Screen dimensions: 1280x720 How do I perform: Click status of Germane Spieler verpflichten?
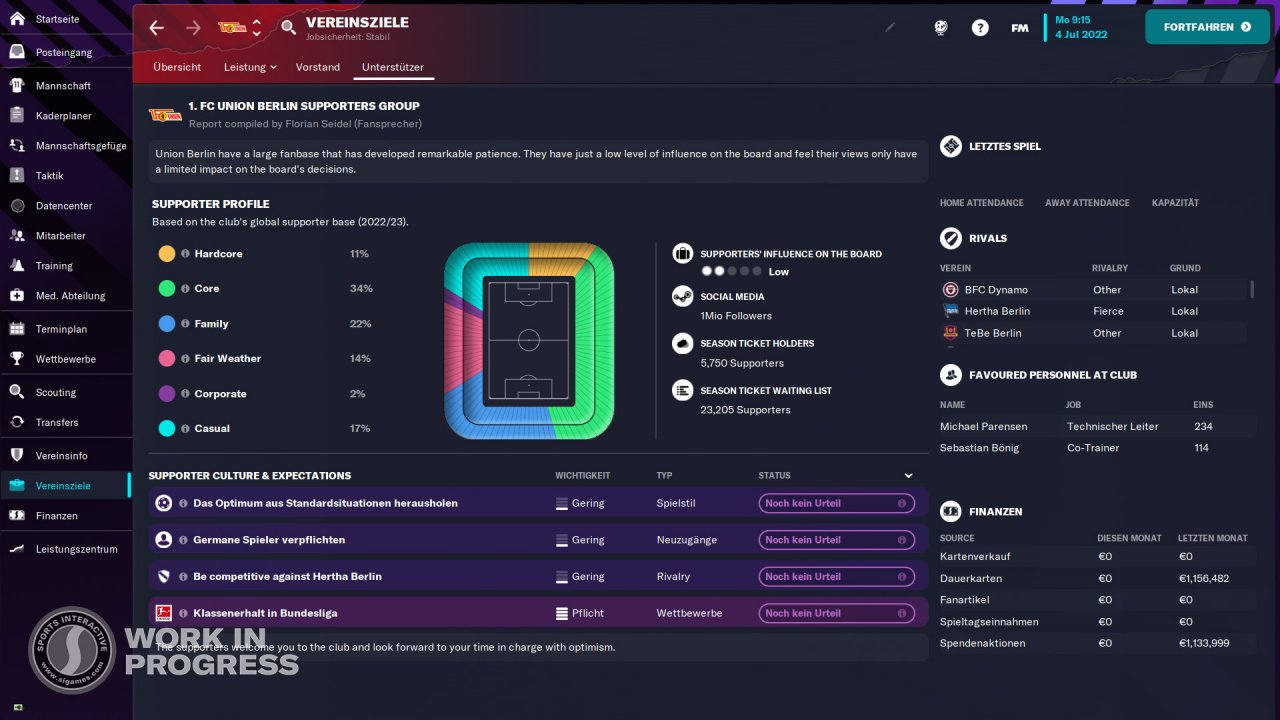[x=836, y=540]
